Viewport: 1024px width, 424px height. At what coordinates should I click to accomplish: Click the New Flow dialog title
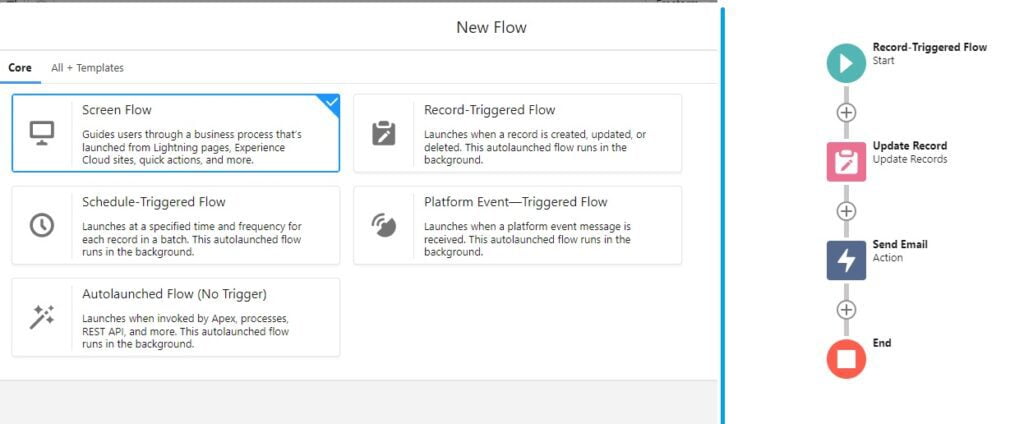(491, 27)
